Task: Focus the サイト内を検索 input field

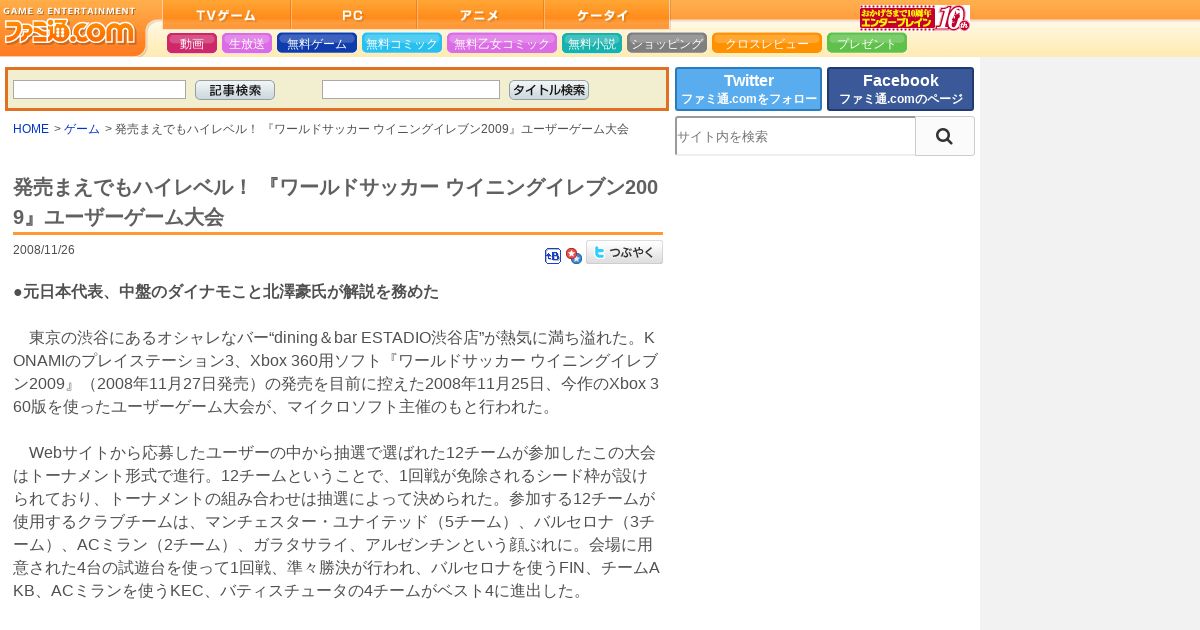Action: click(x=796, y=136)
